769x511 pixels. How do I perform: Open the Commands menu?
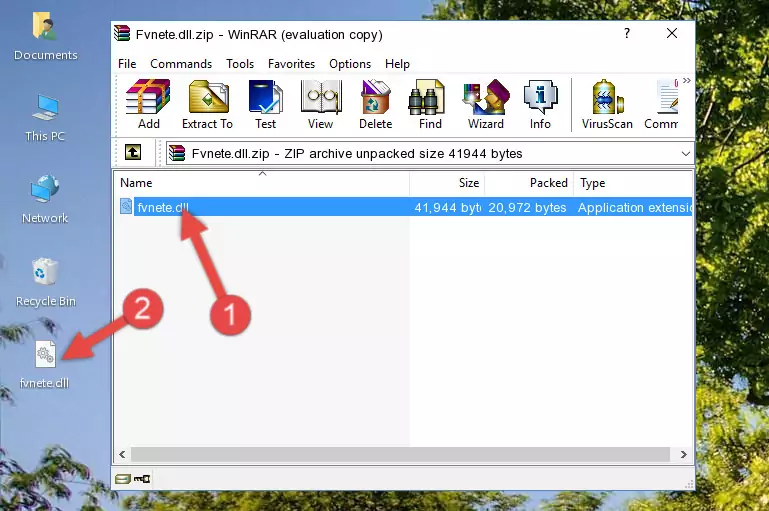click(181, 64)
